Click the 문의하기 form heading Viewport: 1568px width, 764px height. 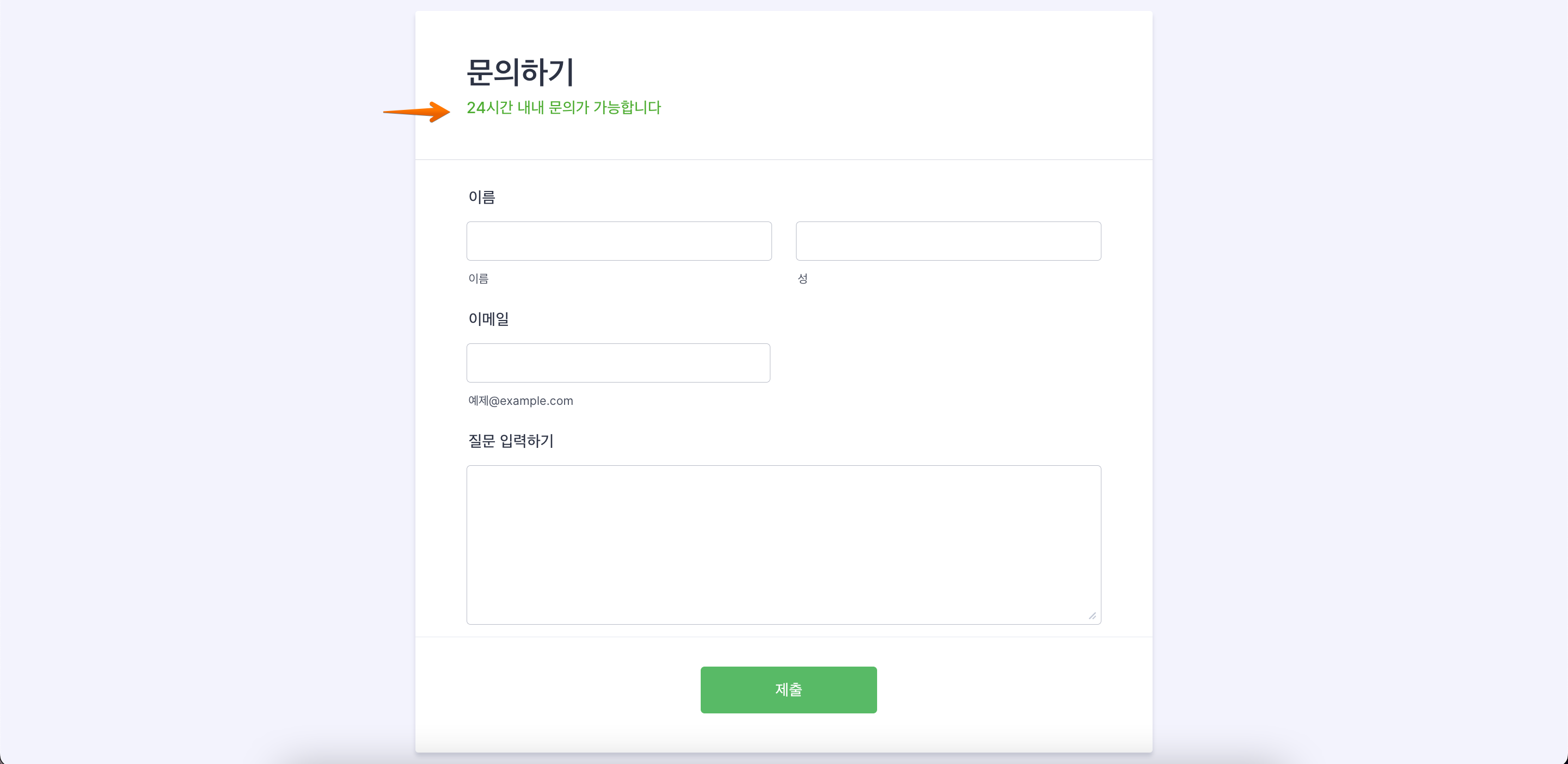pyautogui.click(x=520, y=72)
